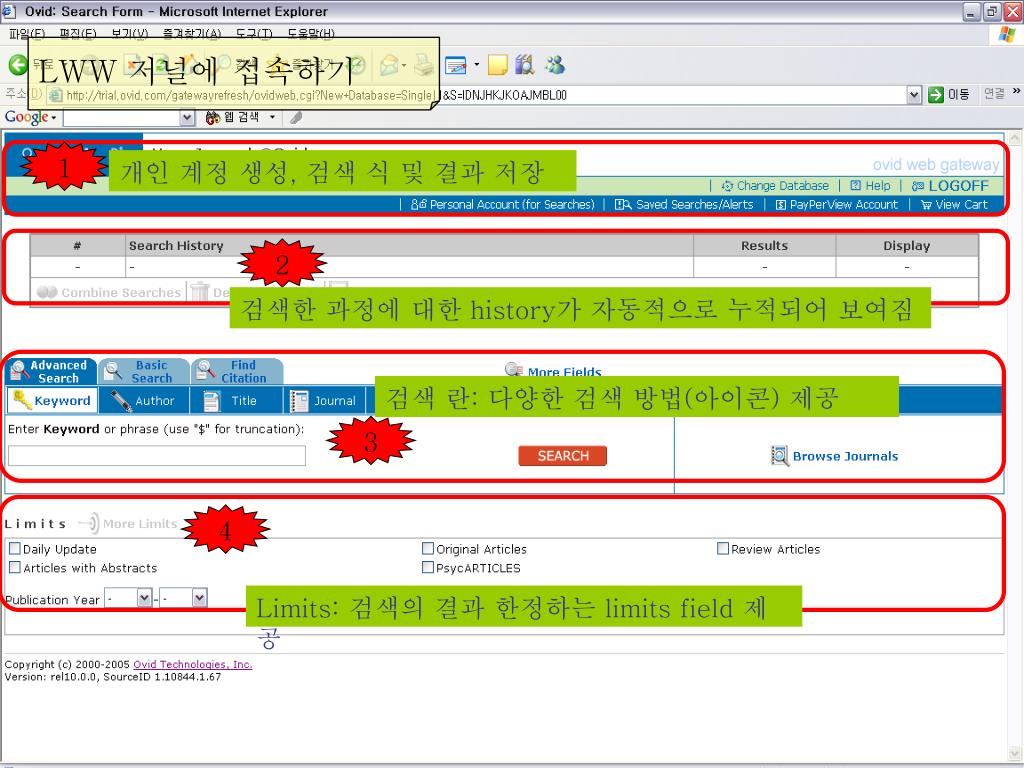
Task: Tick the Original Articles checkbox
Action: (428, 549)
